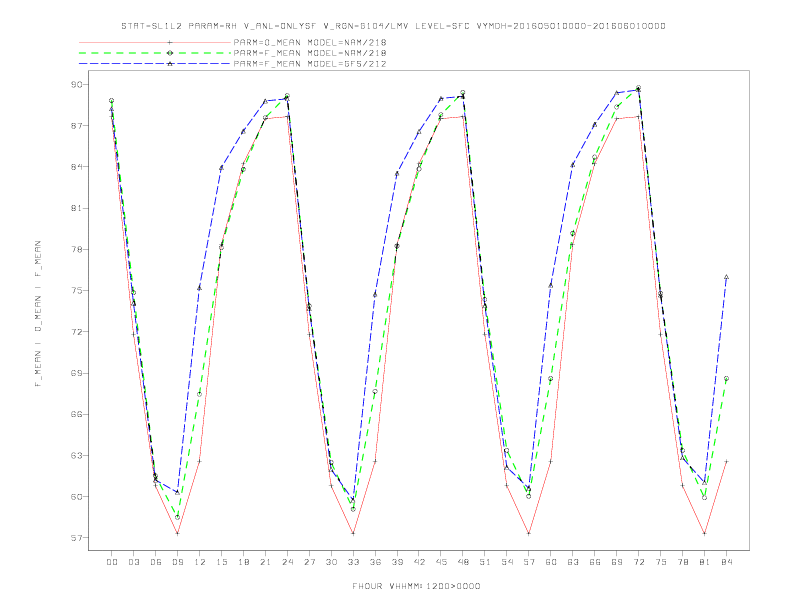Click x-axis tick label 15
The height and width of the screenshot is (612, 792).
pos(221,562)
